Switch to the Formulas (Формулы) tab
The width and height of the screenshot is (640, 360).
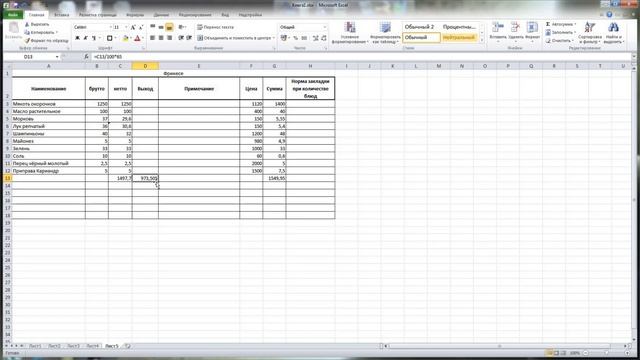click(x=135, y=15)
